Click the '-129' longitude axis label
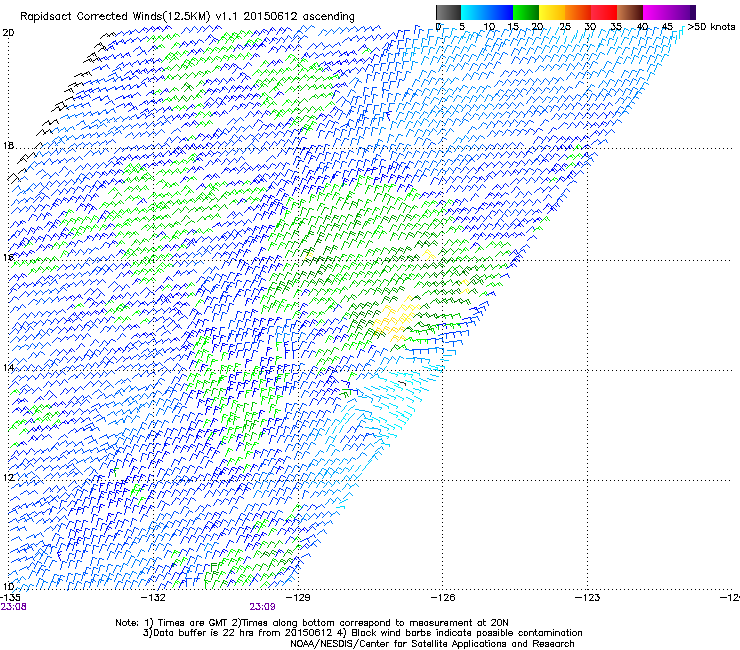The height and width of the screenshot is (650, 740). [298, 598]
